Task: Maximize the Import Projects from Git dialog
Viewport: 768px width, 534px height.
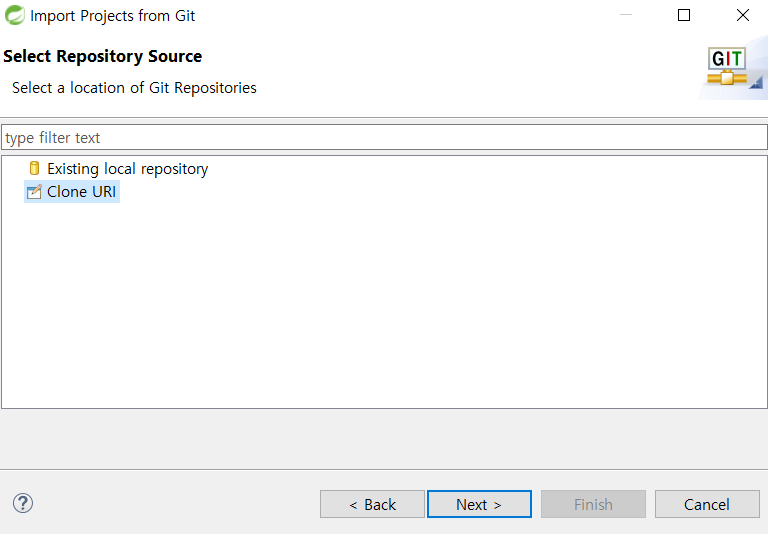Action: [684, 15]
